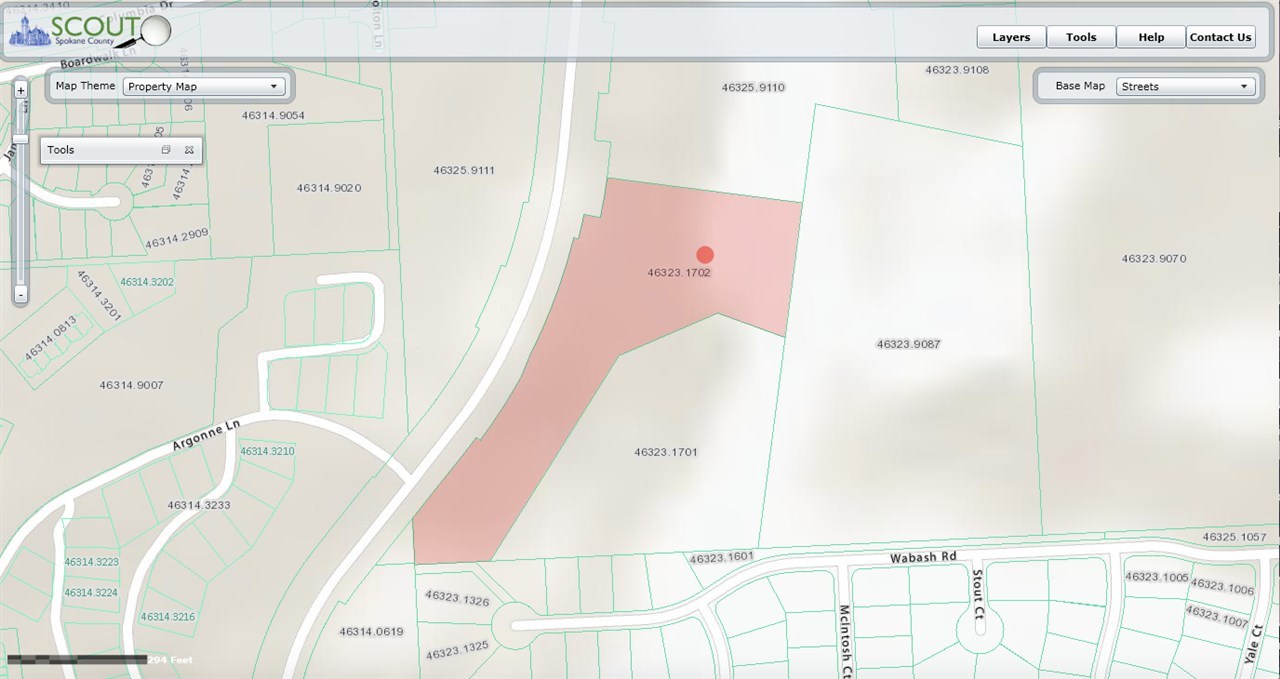Click the zoom in plus icon

pos(21,90)
